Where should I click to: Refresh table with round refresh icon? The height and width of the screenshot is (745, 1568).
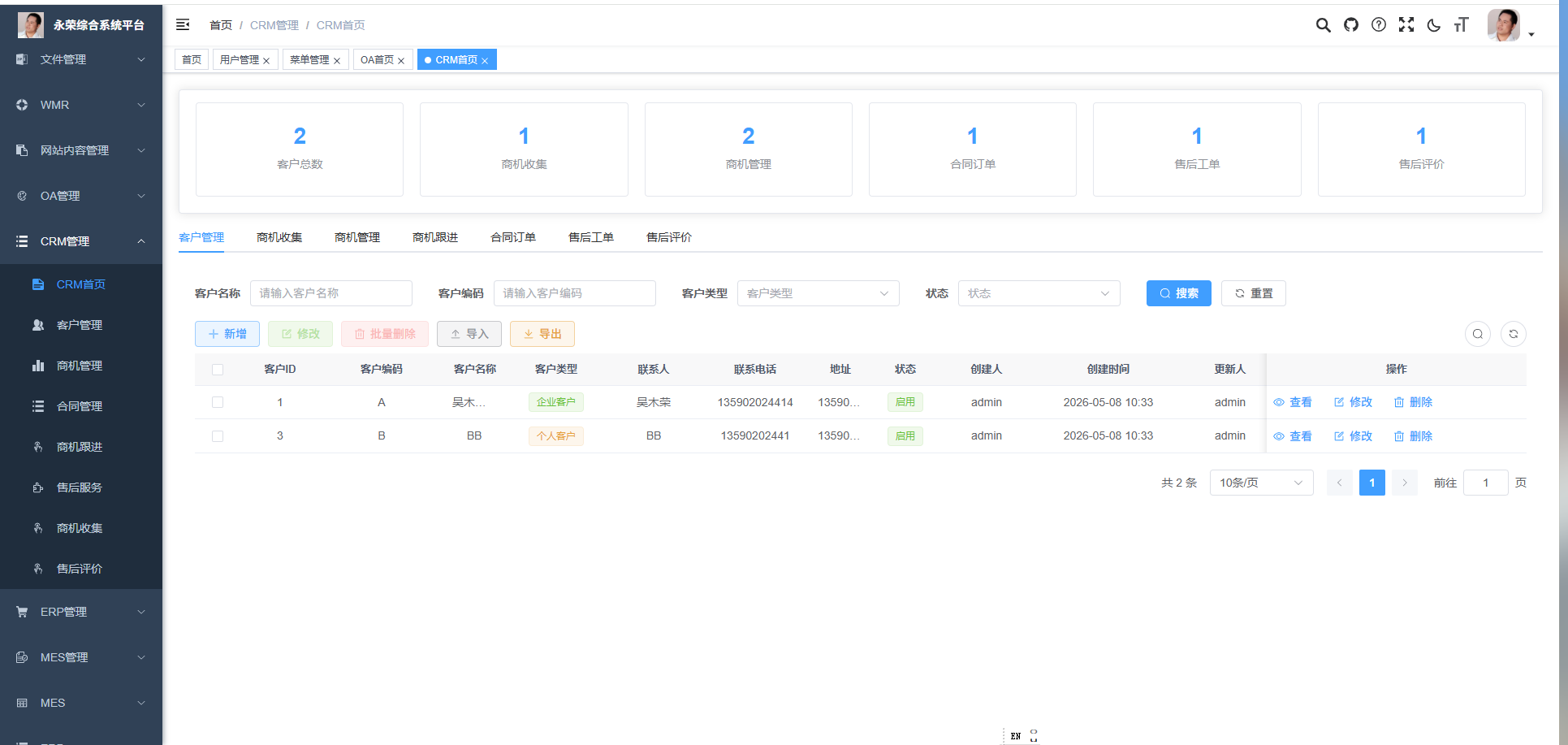[1513, 334]
